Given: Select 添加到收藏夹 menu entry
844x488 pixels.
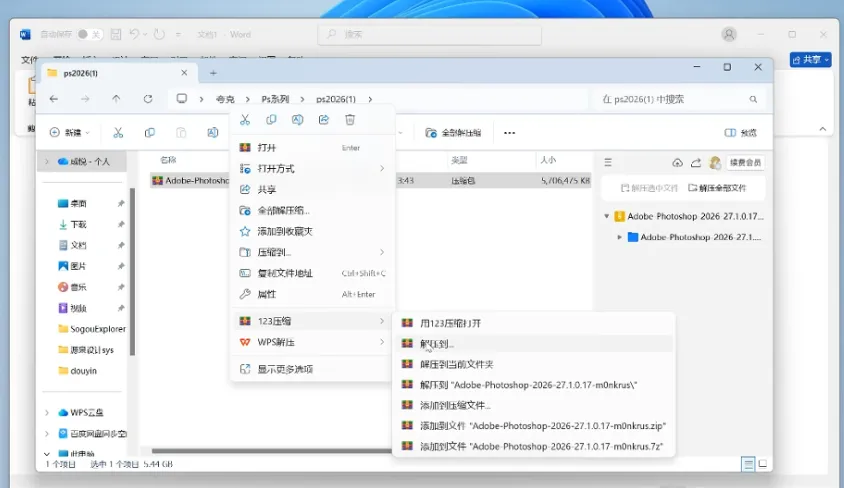Looking at the screenshot, I should [313, 231].
